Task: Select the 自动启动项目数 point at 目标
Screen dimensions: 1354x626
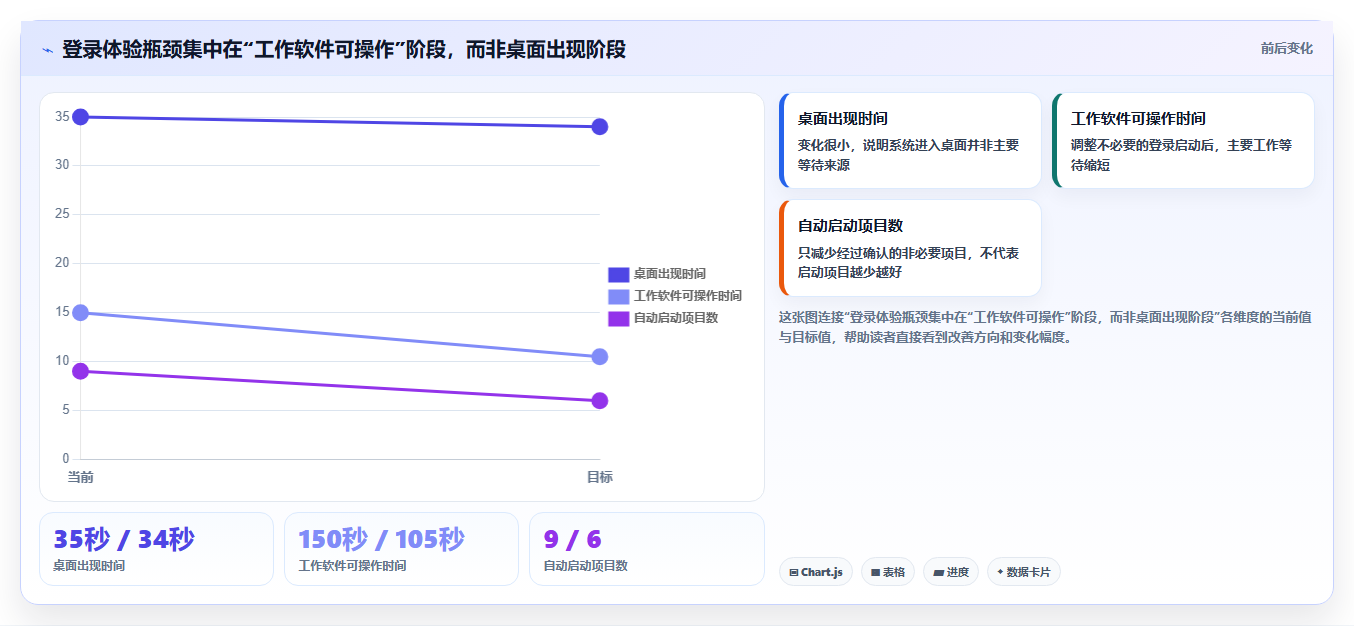Action: pyautogui.click(x=600, y=401)
